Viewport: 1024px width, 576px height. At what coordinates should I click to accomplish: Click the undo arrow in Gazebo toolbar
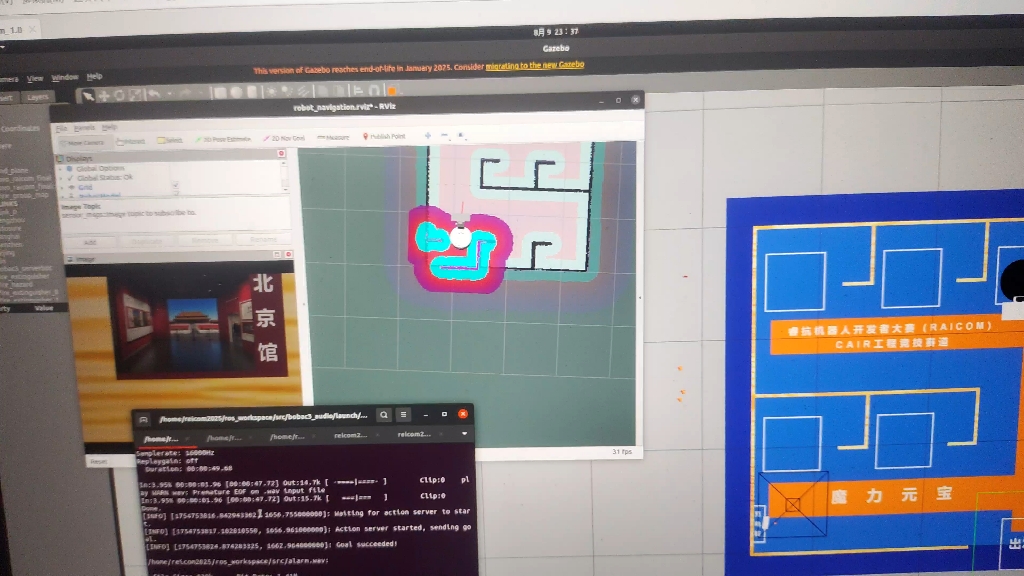pos(154,94)
